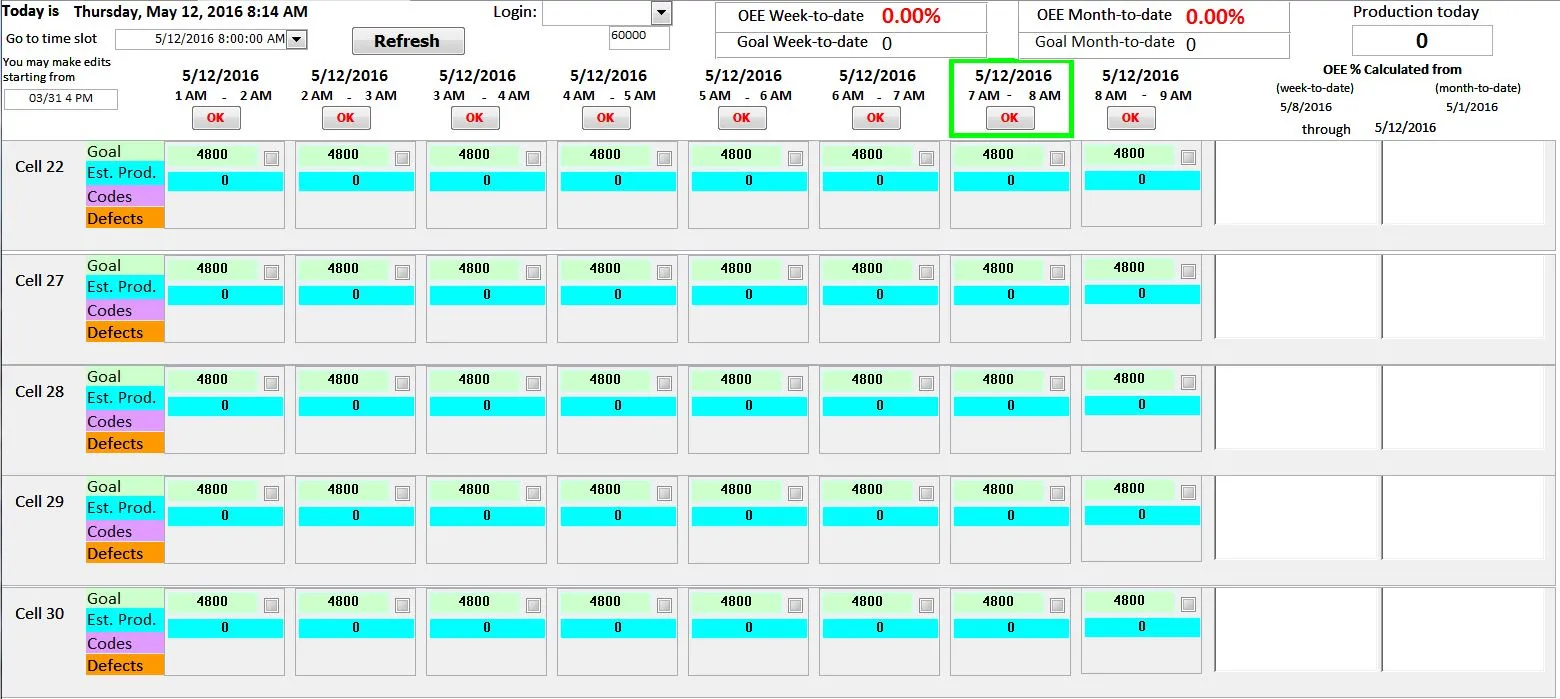
Task: Click Cell 27 codes area in 5 AM slot
Action: click(749, 324)
